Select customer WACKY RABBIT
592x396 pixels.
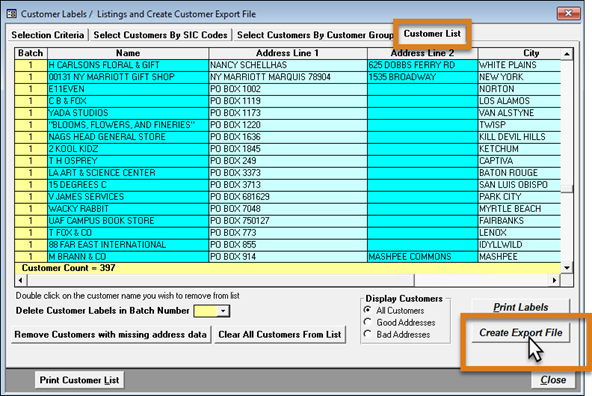click(x=128, y=209)
